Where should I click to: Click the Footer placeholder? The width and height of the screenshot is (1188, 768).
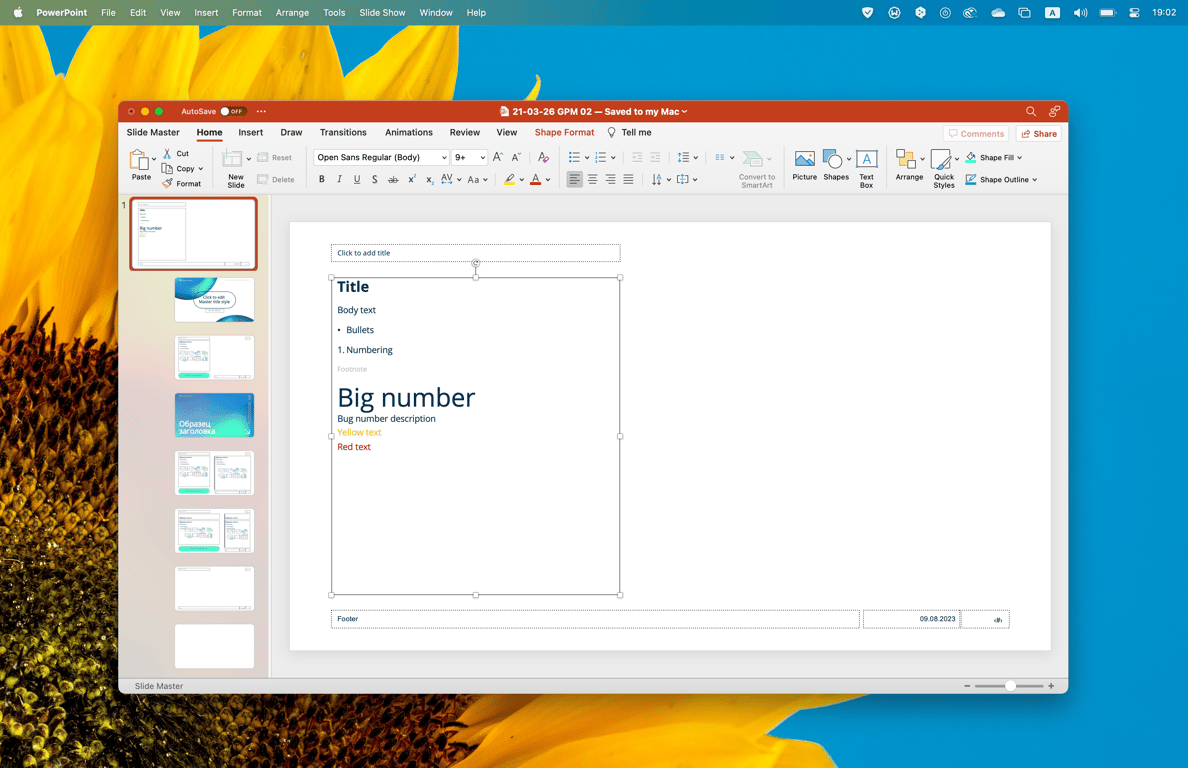click(x=595, y=619)
